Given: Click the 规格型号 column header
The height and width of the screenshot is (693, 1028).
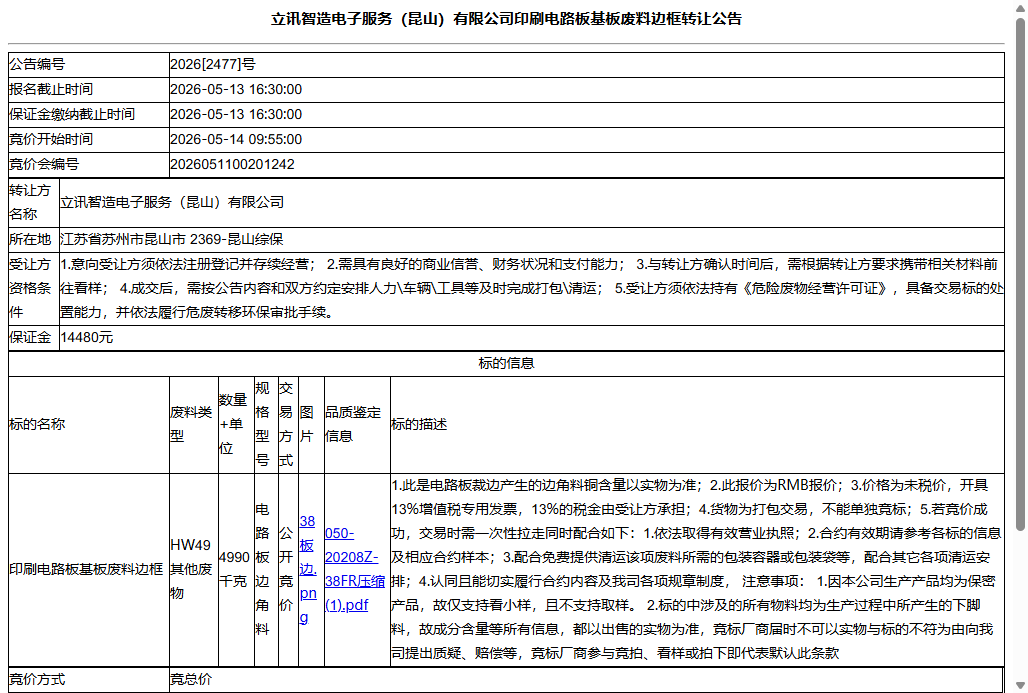Looking at the screenshot, I should pyautogui.click(x=266, y=424).
